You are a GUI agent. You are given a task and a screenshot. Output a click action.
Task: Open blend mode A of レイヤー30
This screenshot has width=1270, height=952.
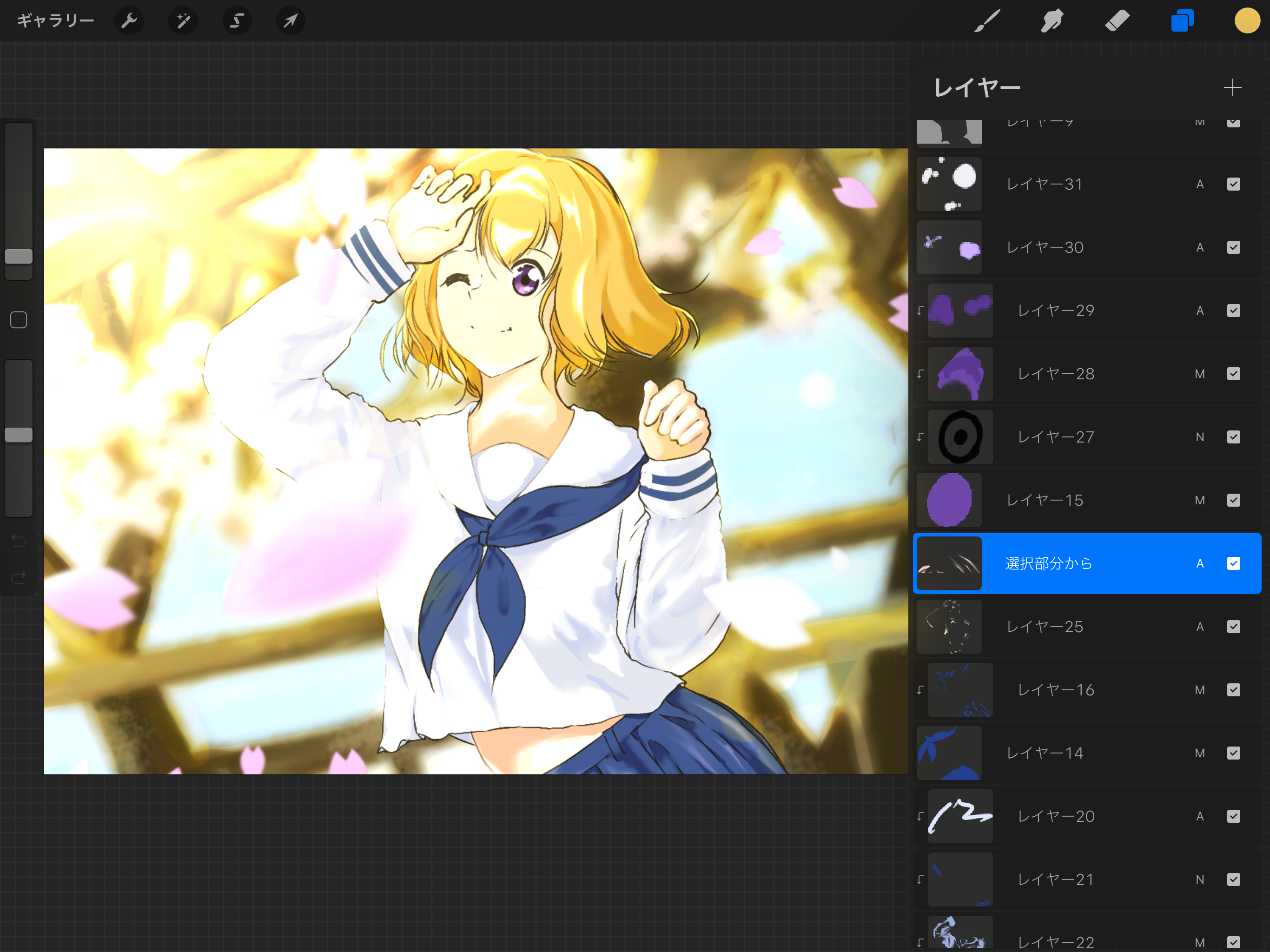click(1199, 247)
